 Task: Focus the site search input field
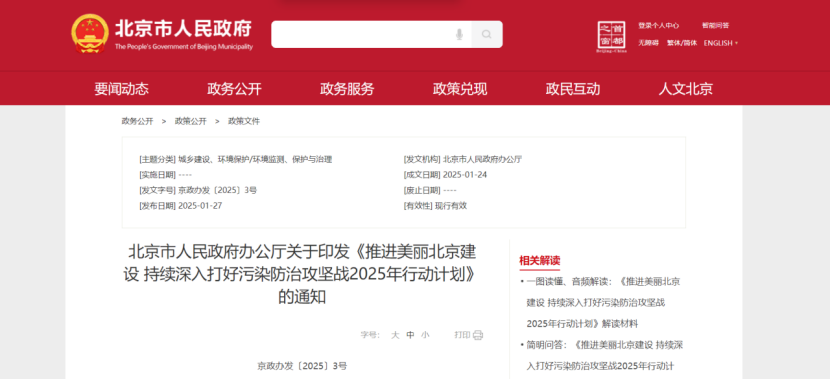pyautogui.click(x=372, y=34)
